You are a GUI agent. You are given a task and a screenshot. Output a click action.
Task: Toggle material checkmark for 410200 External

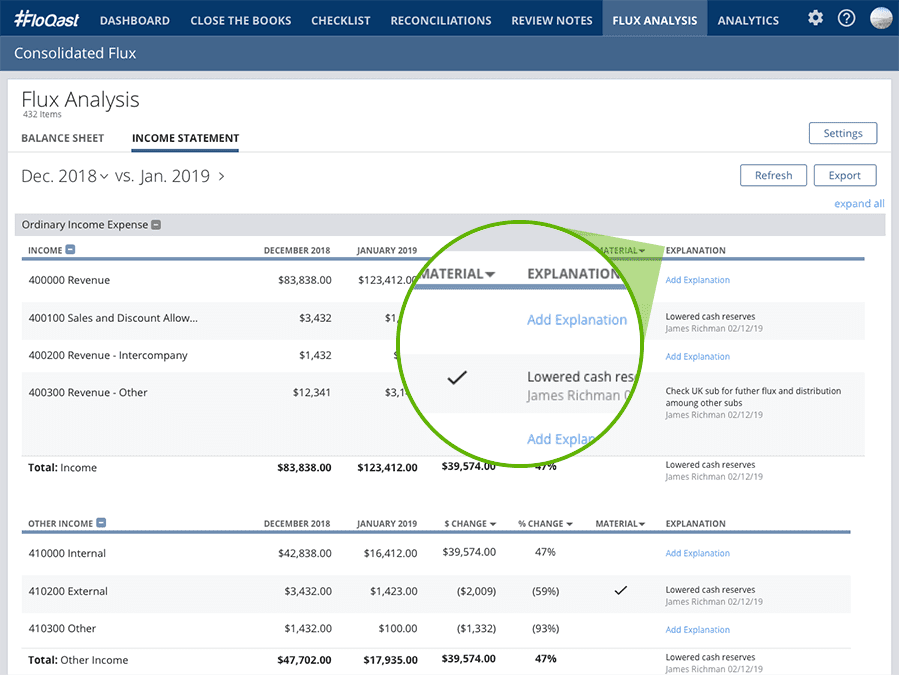click(620, 590)
